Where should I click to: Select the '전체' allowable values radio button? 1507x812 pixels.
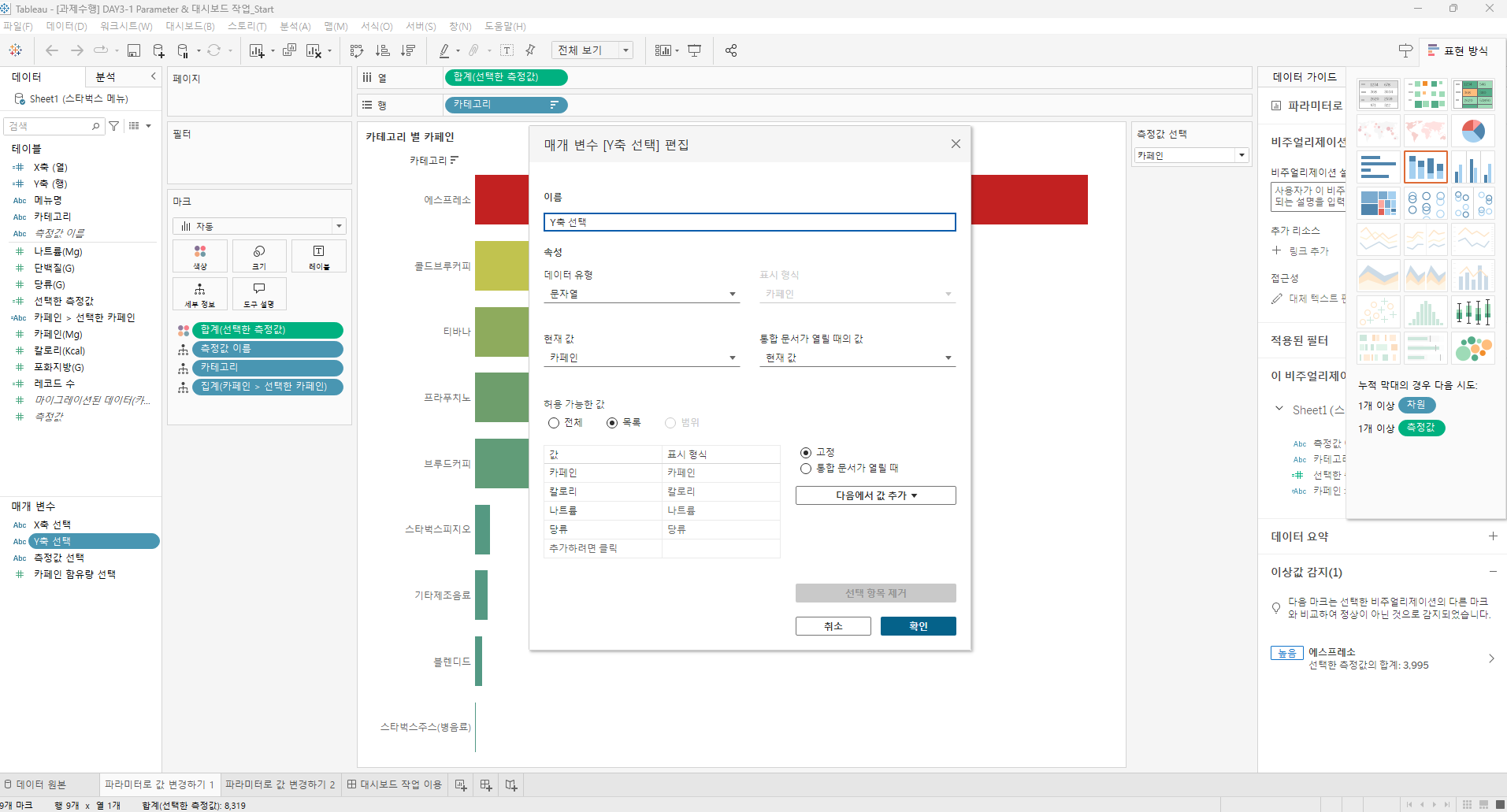(x=554, y=423)
